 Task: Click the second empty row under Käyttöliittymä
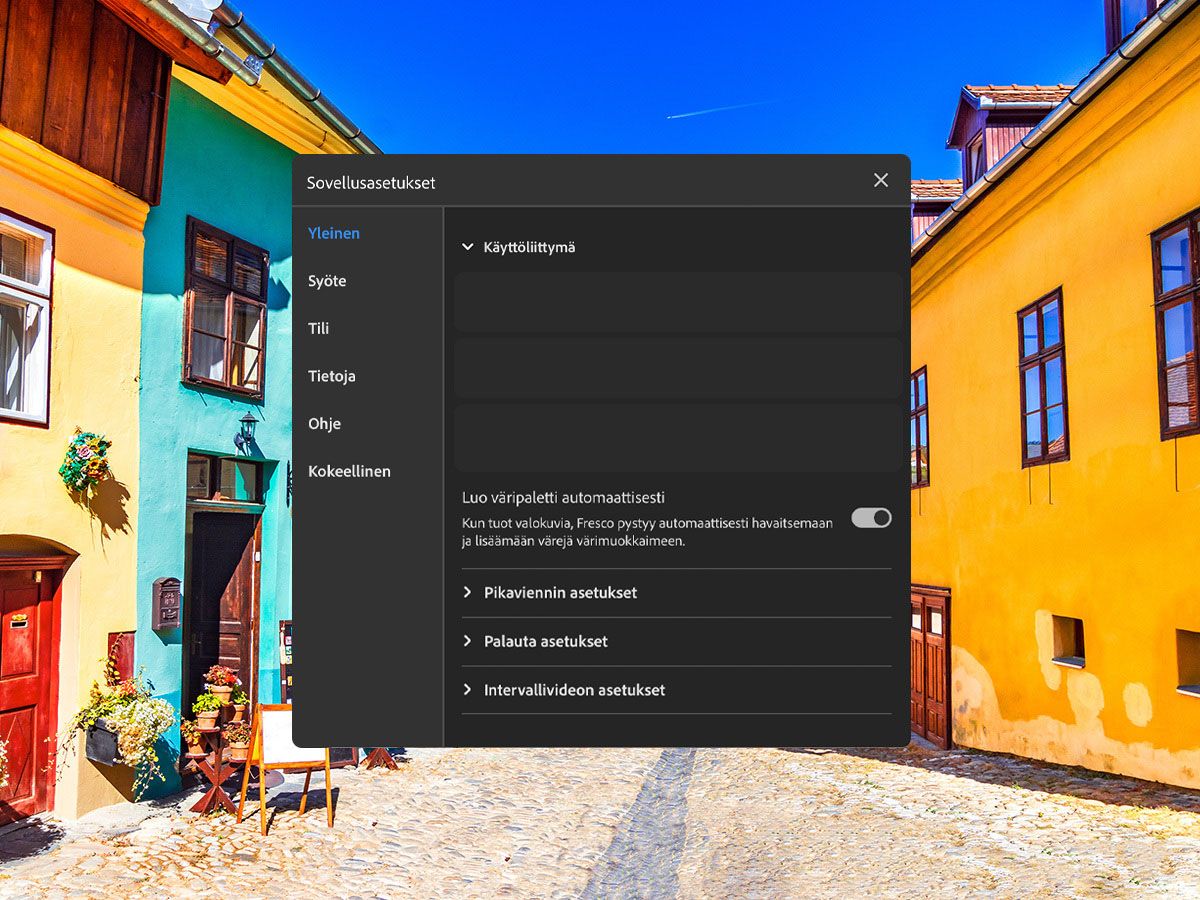[678, 368]
